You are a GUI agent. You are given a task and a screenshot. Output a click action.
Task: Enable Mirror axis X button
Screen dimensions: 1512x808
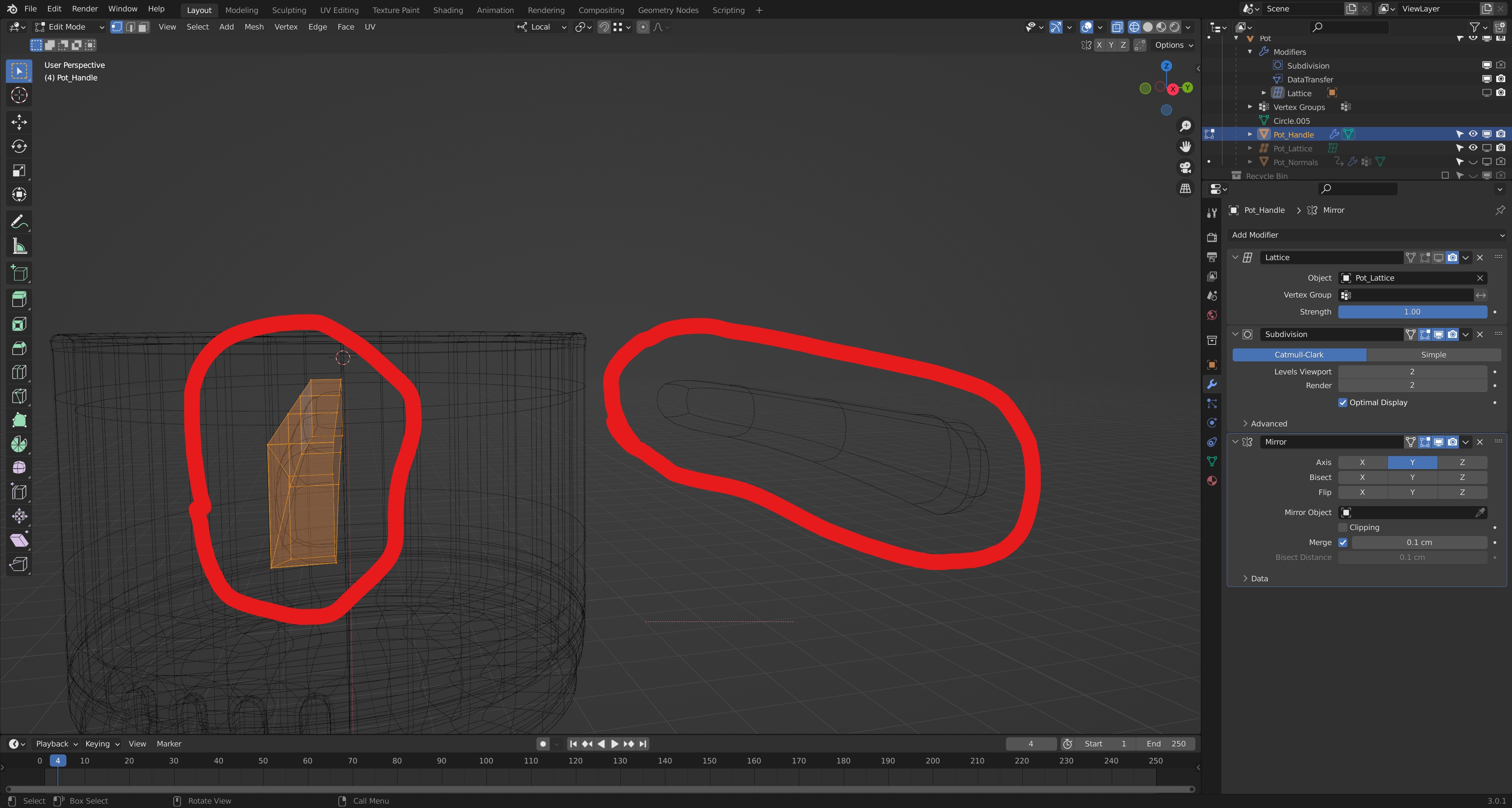coord(1362,463)
